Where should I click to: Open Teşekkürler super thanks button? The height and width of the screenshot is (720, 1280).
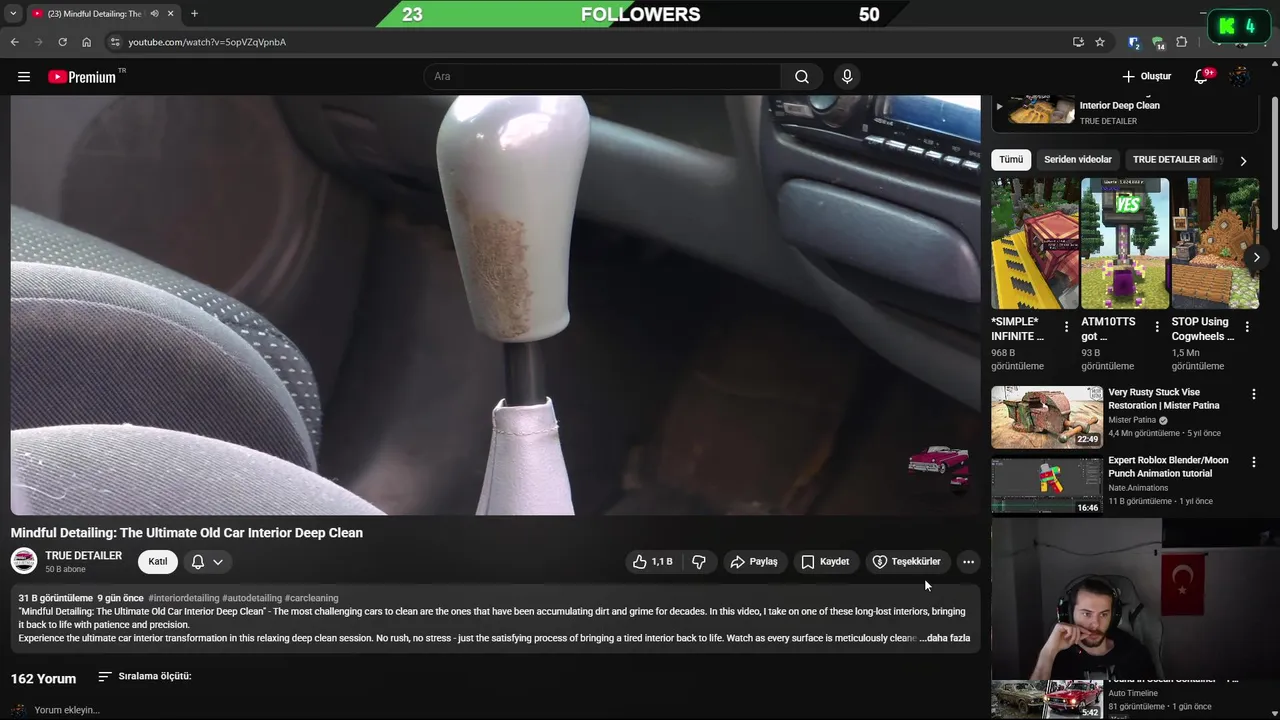tap(907, 562)
